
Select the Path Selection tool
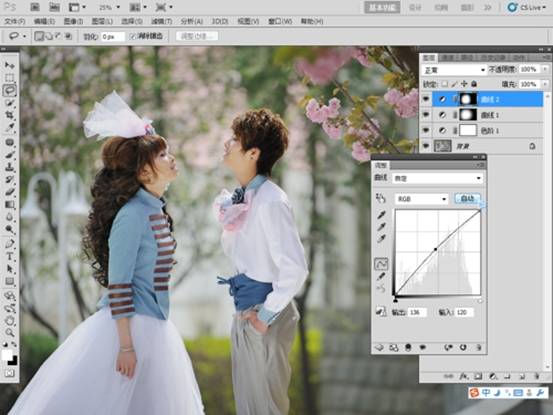[x=10, y=269]
